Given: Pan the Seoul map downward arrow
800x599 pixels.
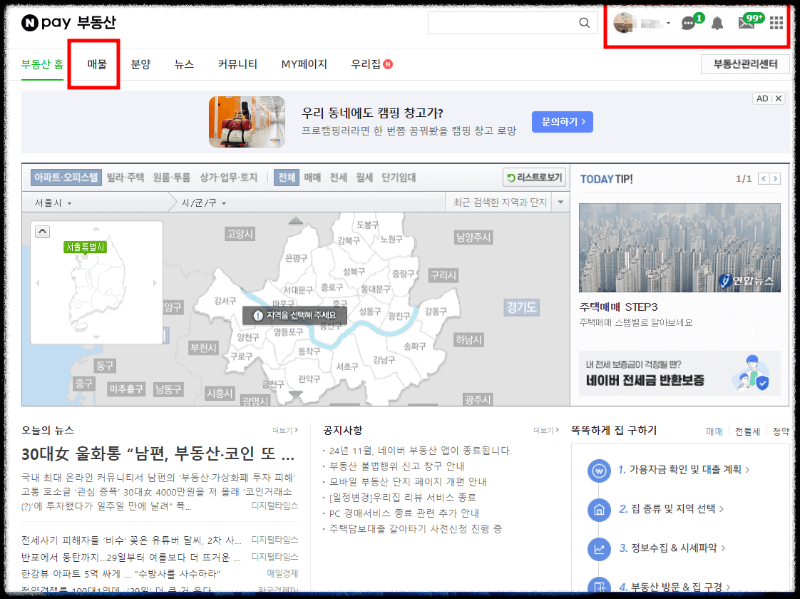Looking at the screenshot, I should (295, 394).
